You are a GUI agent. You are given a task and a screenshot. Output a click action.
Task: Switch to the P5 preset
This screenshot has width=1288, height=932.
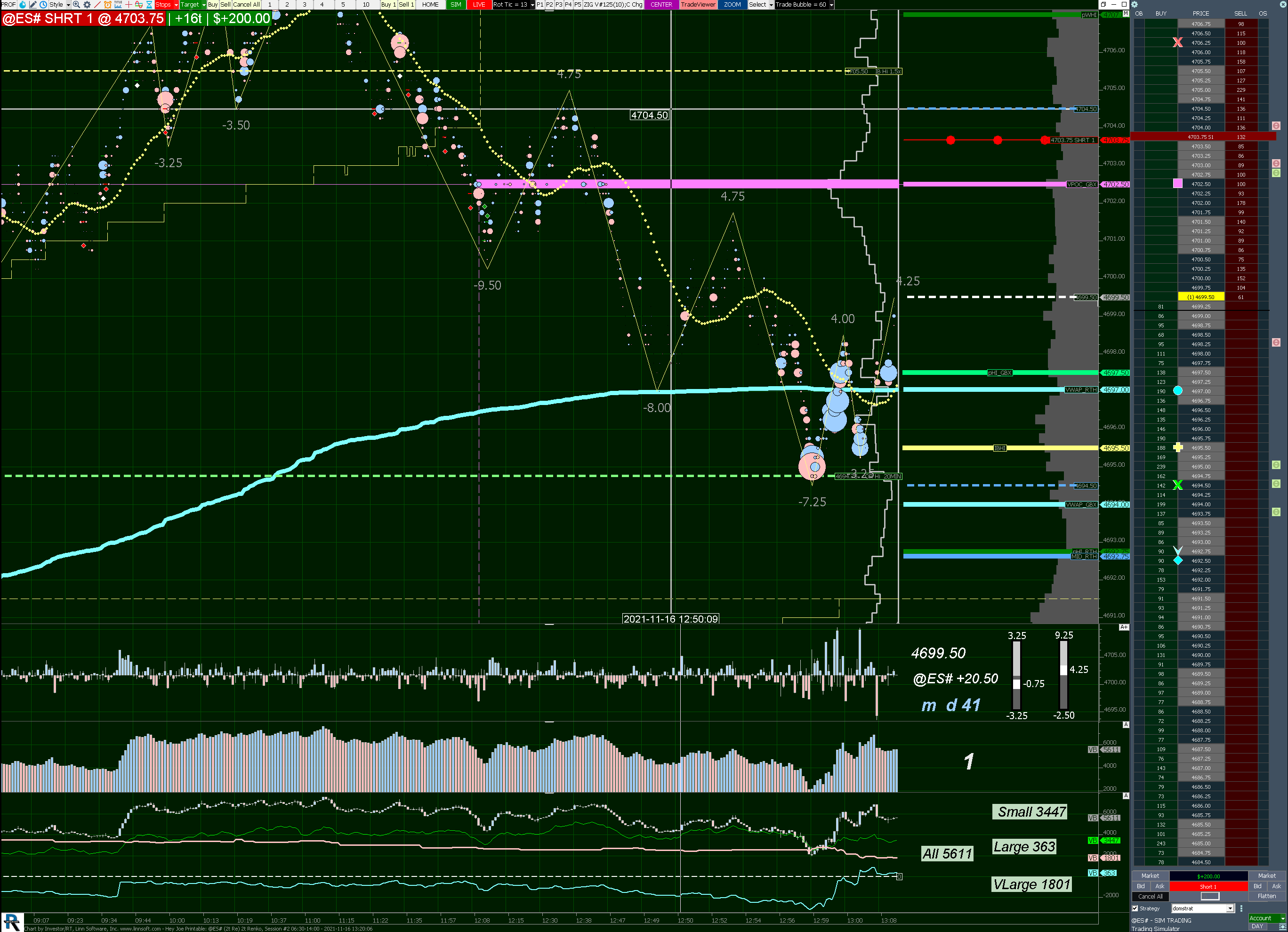coord(578,5)
